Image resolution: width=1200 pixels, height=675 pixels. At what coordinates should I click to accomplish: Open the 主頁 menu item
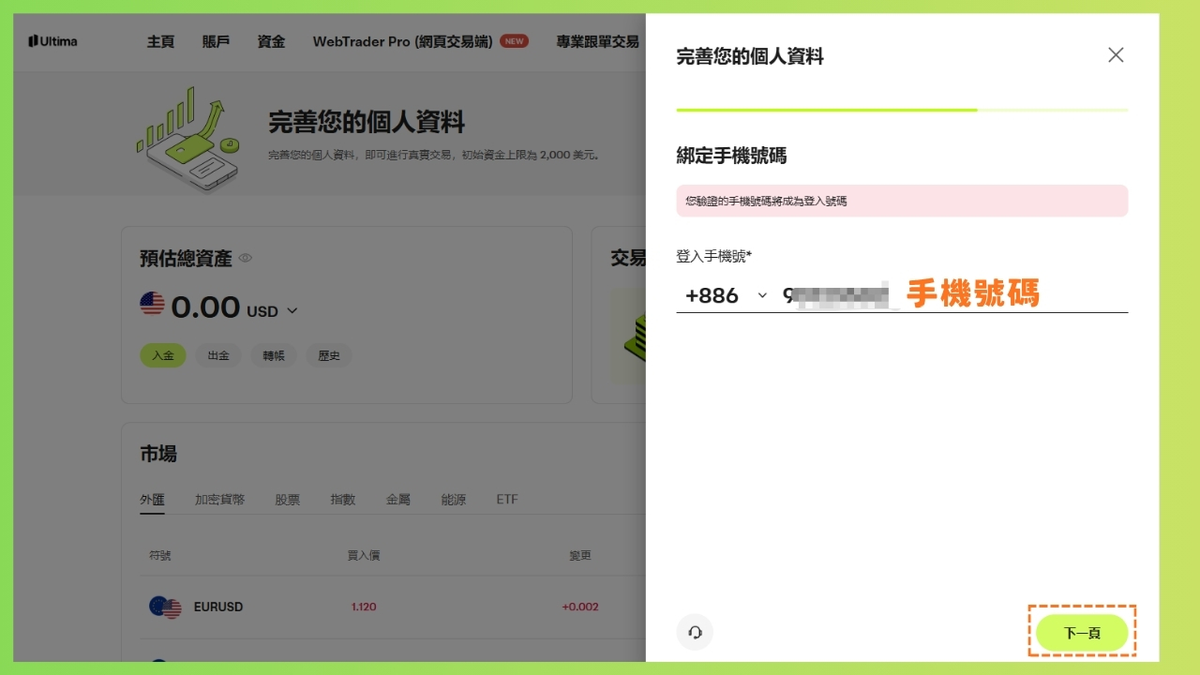(x=161, y=41)
